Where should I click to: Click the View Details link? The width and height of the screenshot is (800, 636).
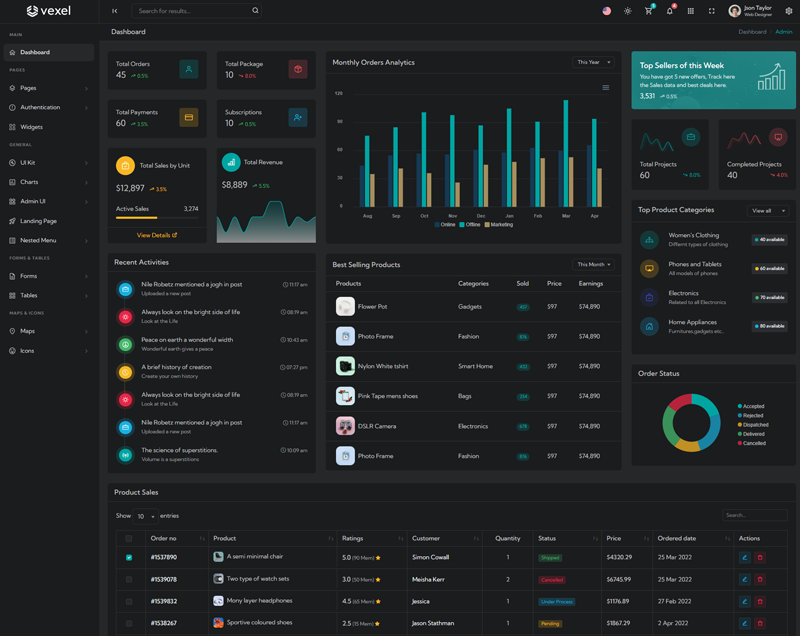tap(157, 235)
